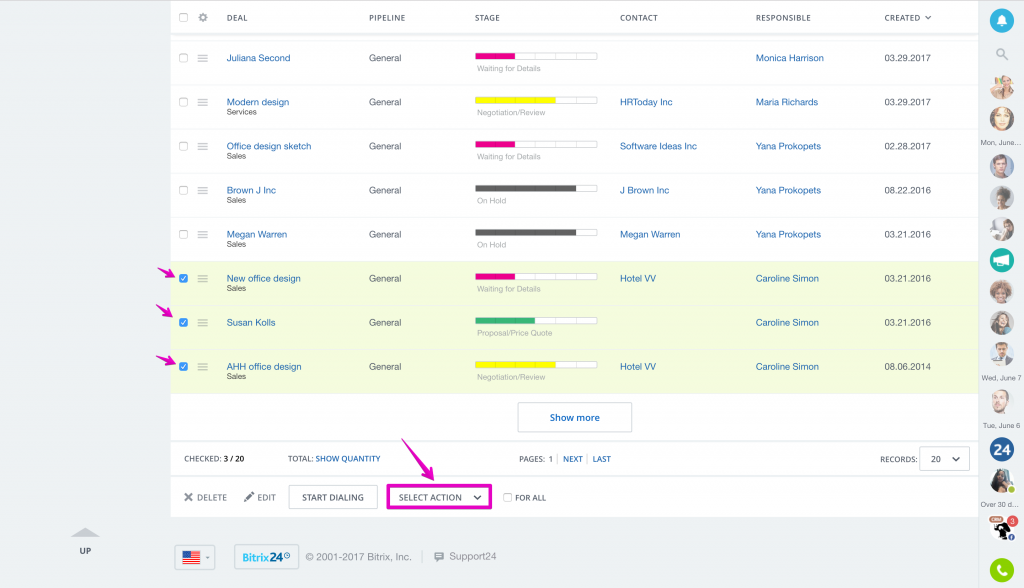Viewport: 1024px width, 588px height.
Task: Open the Juliana Second deal
Action: 259,57
